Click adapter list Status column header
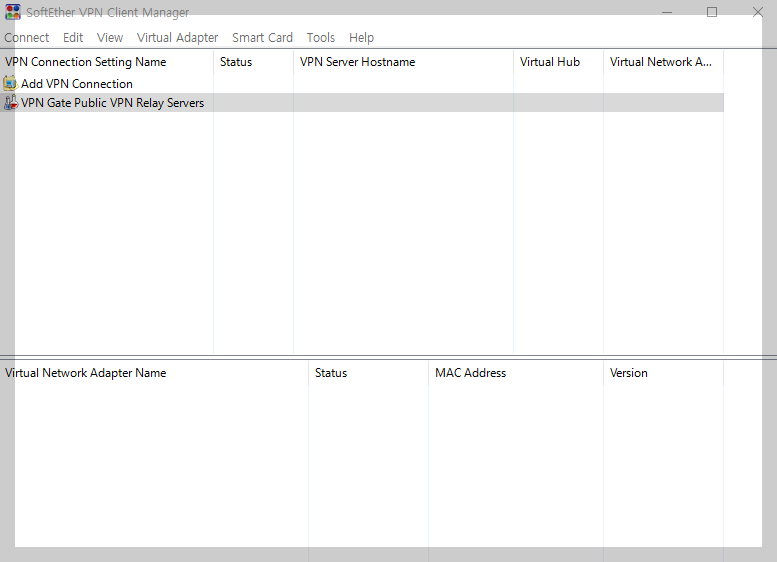This screenshot has width=777, height=562. (x=368, y=373)
